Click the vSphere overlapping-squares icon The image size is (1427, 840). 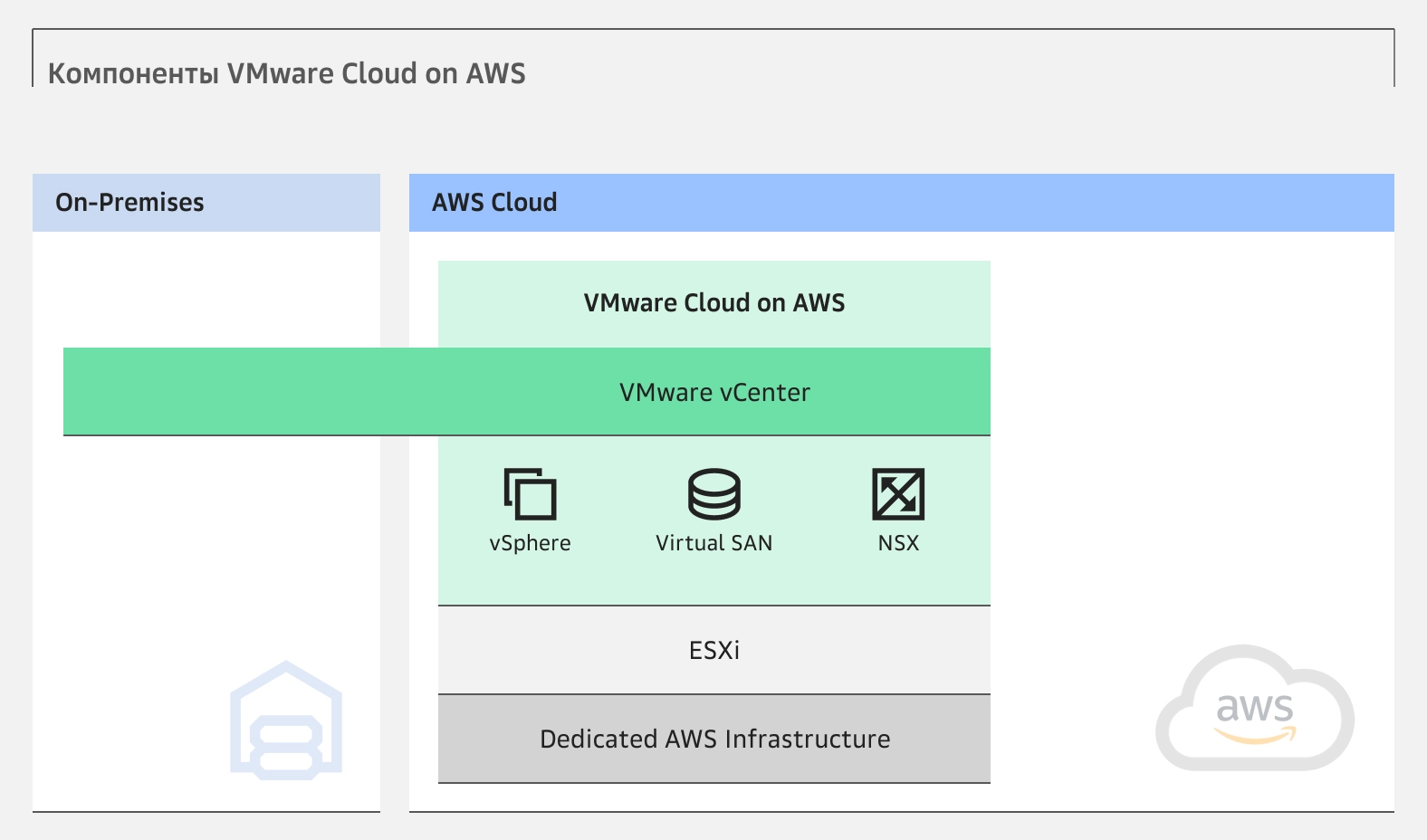(x=530, y=494)
